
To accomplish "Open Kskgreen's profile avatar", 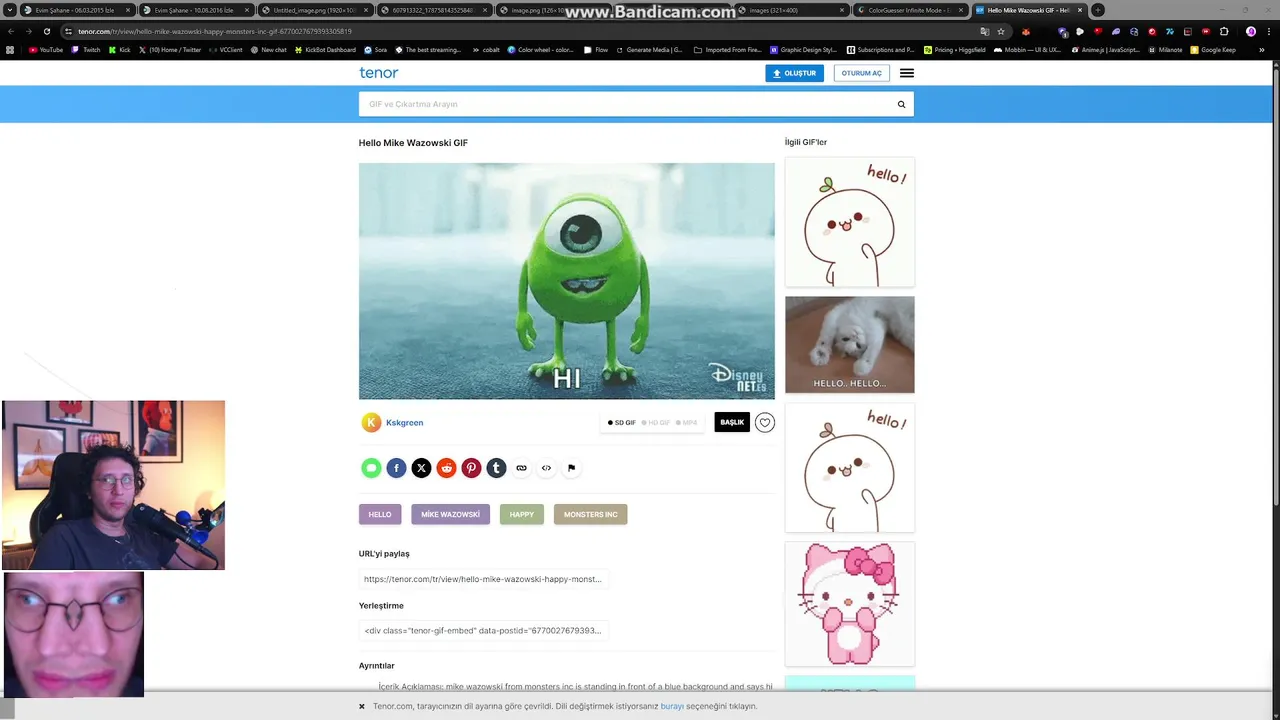I will pos(371,423).
